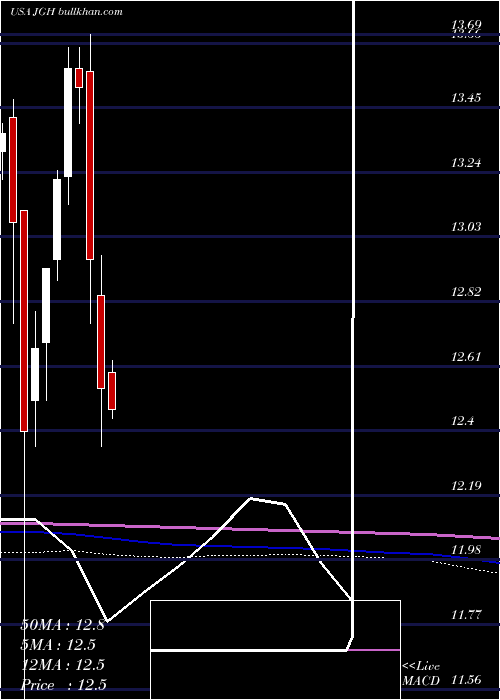Click the 50MA : 12.8 readout
The width and height of the screenshot is (500, 700).
coord(62,625)
